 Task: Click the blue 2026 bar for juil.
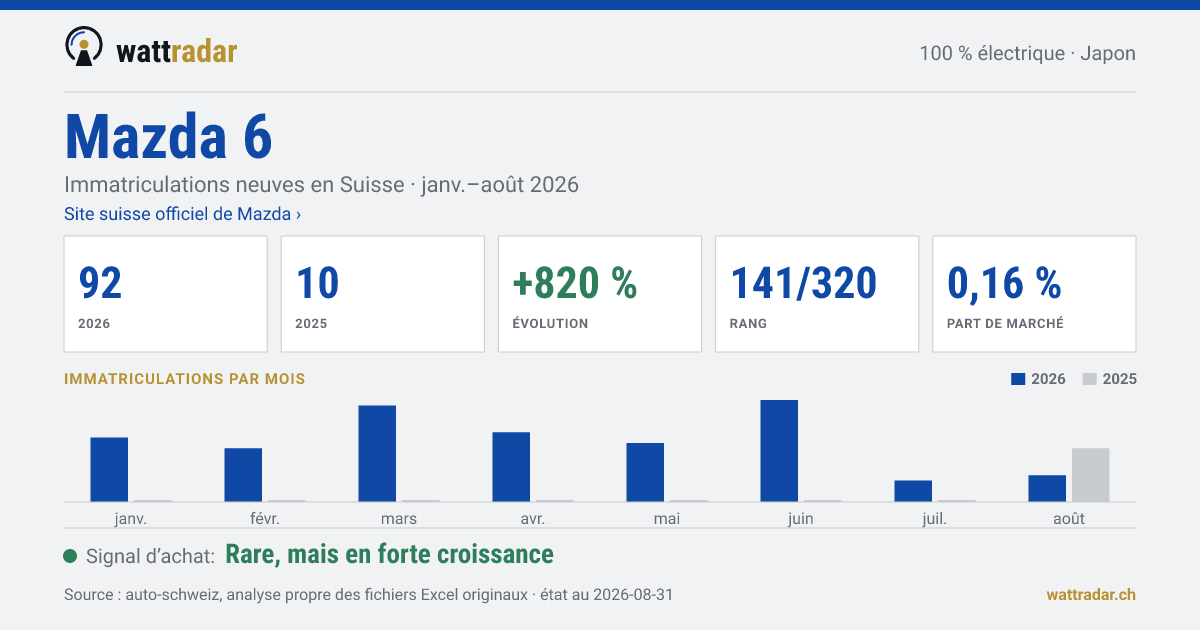pos(913,491)
